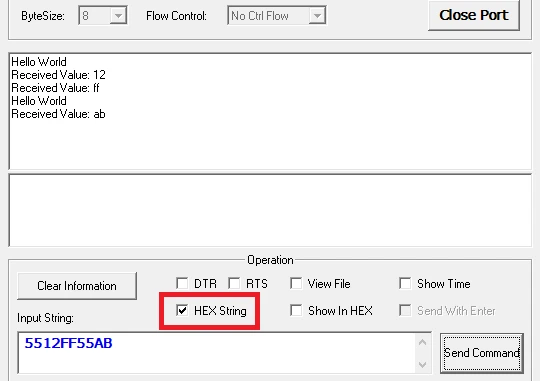
Task: Click the second 'Hello World' line
Action: (39, 101)
